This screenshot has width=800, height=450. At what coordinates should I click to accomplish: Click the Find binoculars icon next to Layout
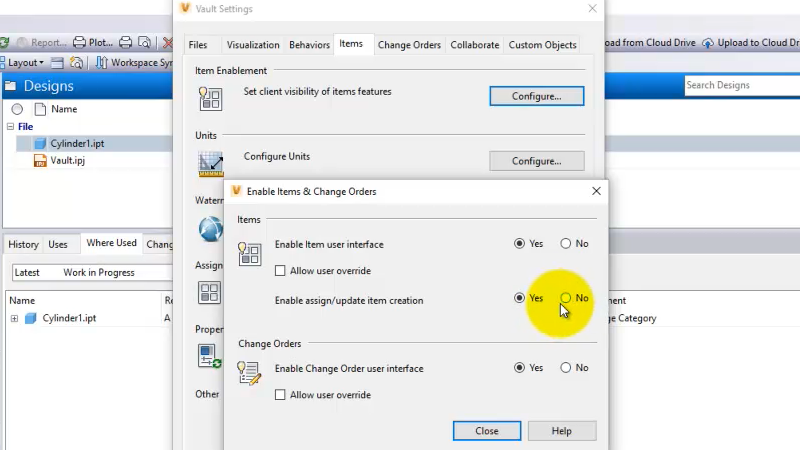click(76, 63)
